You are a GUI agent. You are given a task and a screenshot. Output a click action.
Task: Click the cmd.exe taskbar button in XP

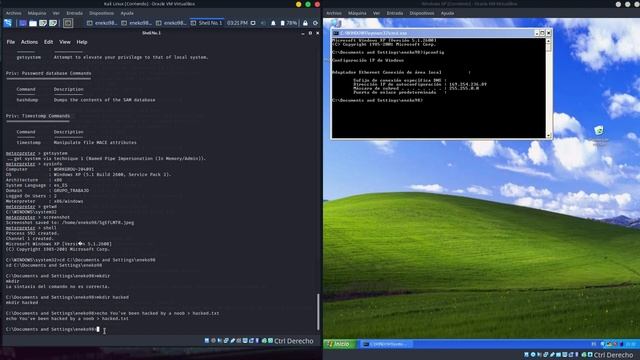[x=386, y=344]
